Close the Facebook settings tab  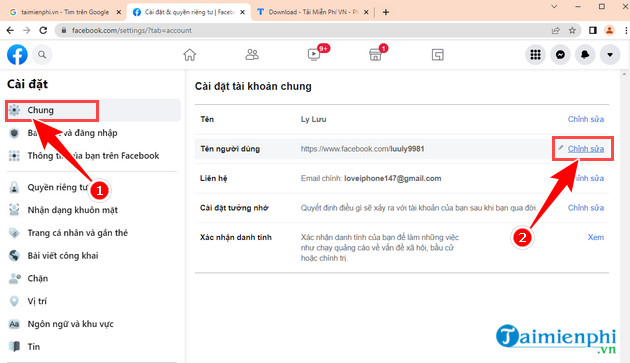pyautogui.click(x=242, y=12)
